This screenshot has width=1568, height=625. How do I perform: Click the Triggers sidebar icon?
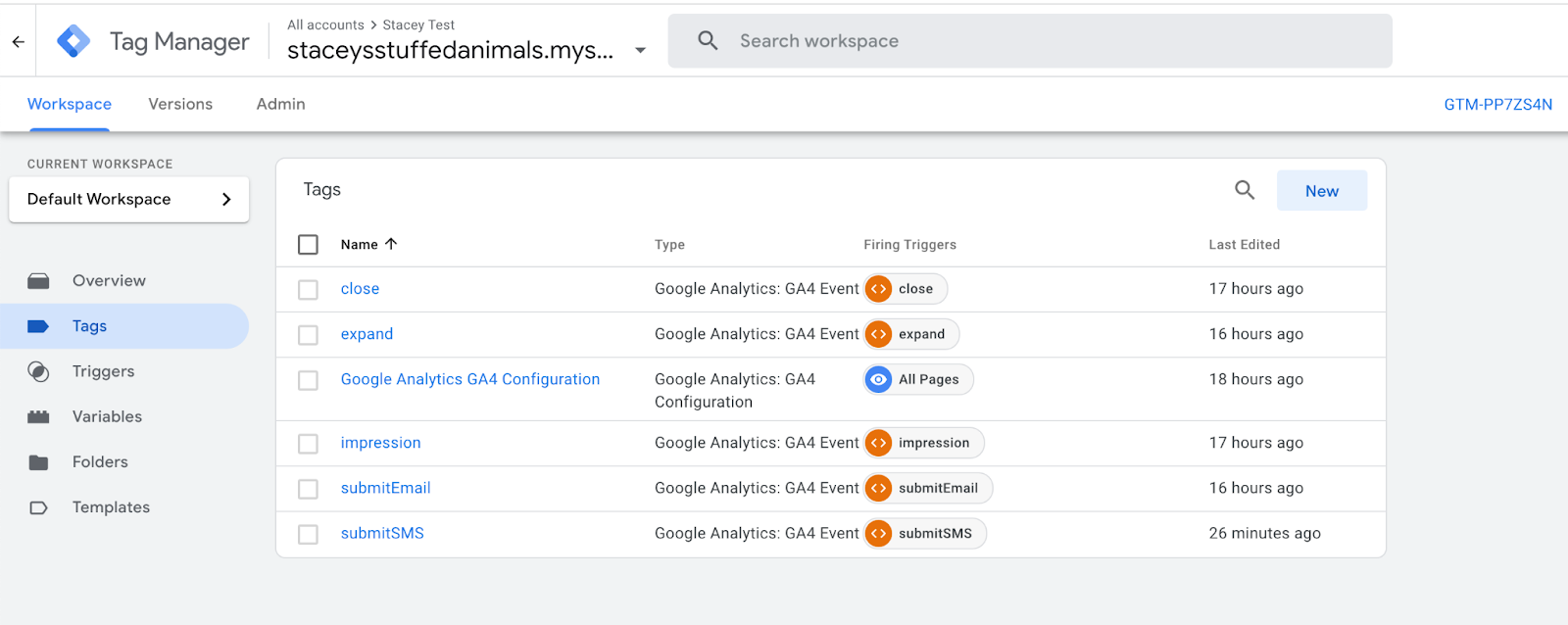(x=38, y=371)
